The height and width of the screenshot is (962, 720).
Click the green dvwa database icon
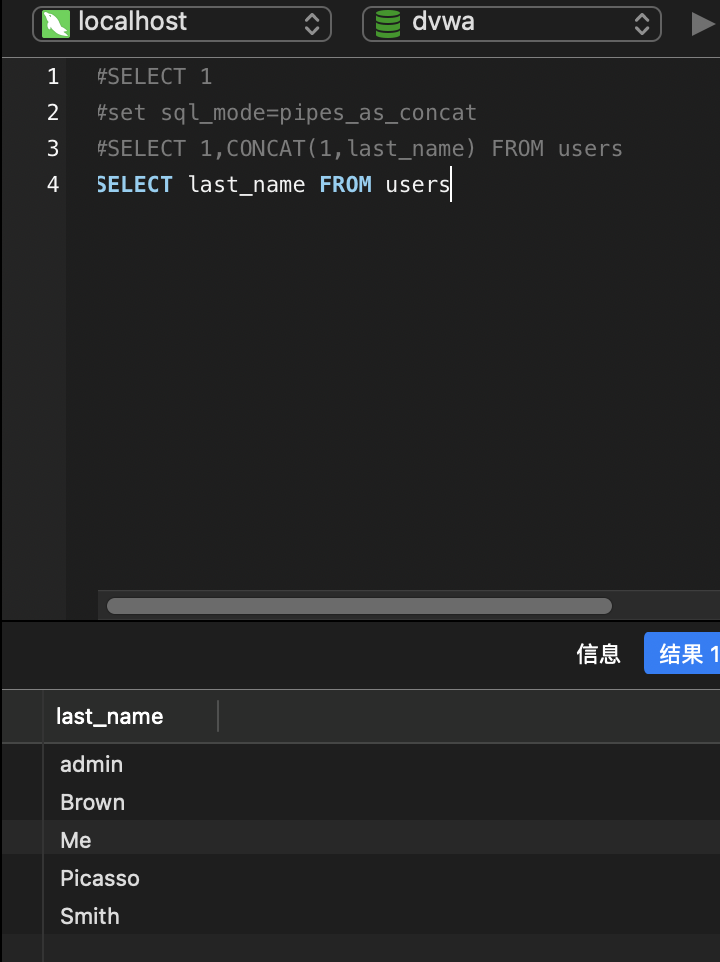coord(387,23)
